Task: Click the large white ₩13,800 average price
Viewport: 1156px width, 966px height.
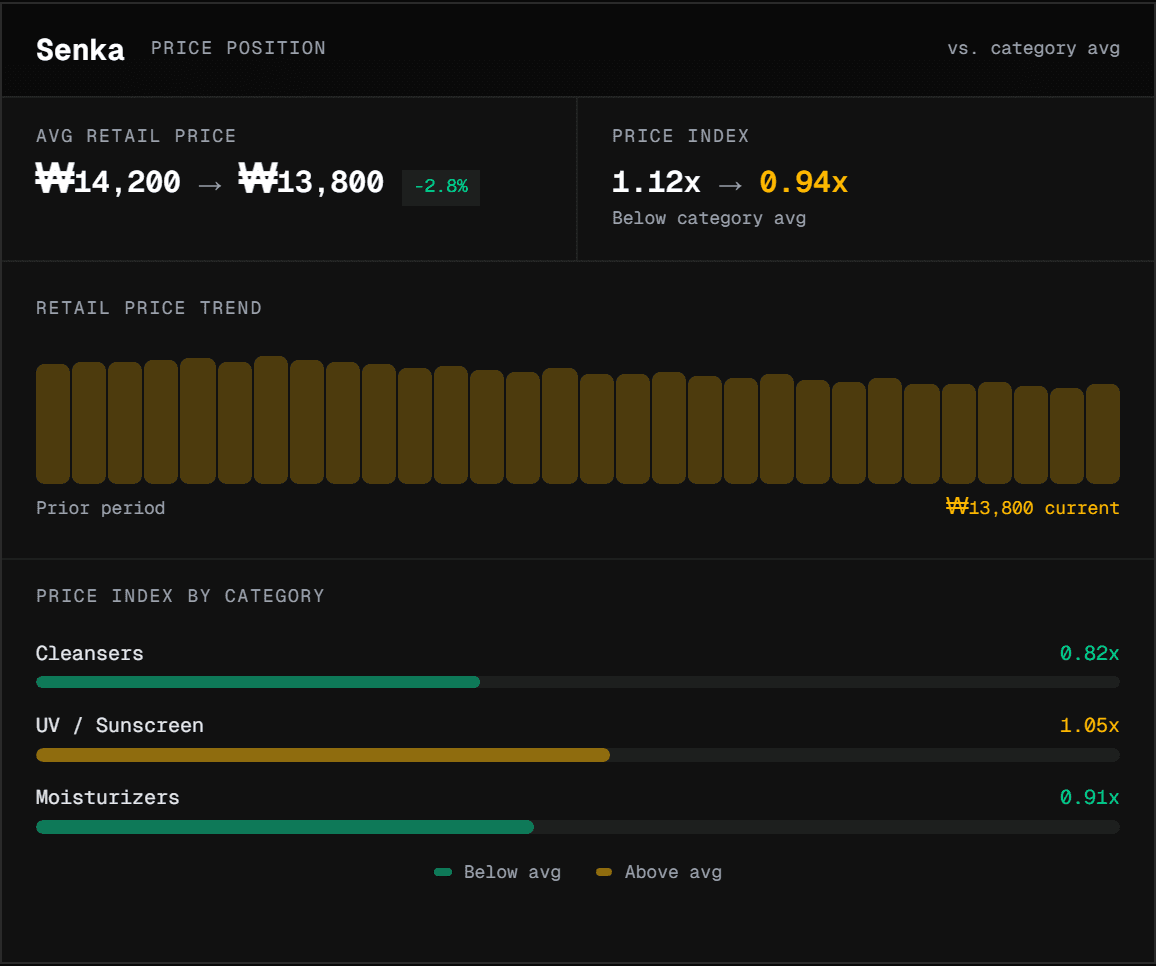Action: point(311,180)
